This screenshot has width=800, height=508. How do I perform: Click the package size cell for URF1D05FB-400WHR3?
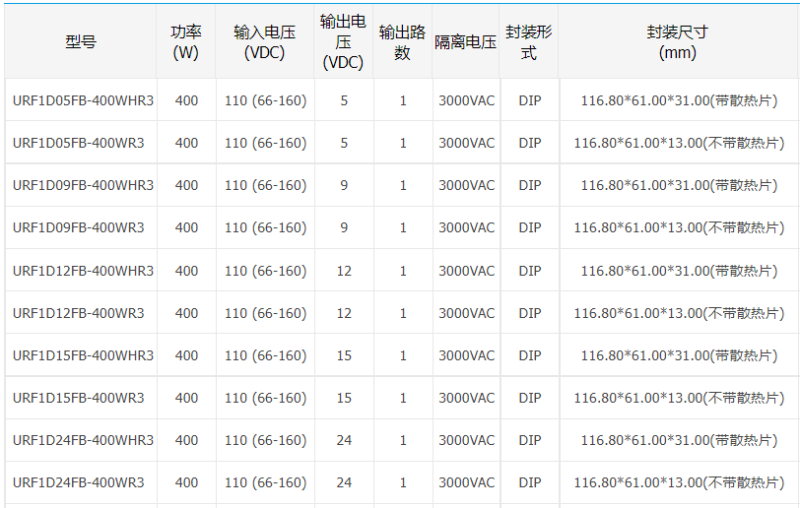click(x=678, y=101)
